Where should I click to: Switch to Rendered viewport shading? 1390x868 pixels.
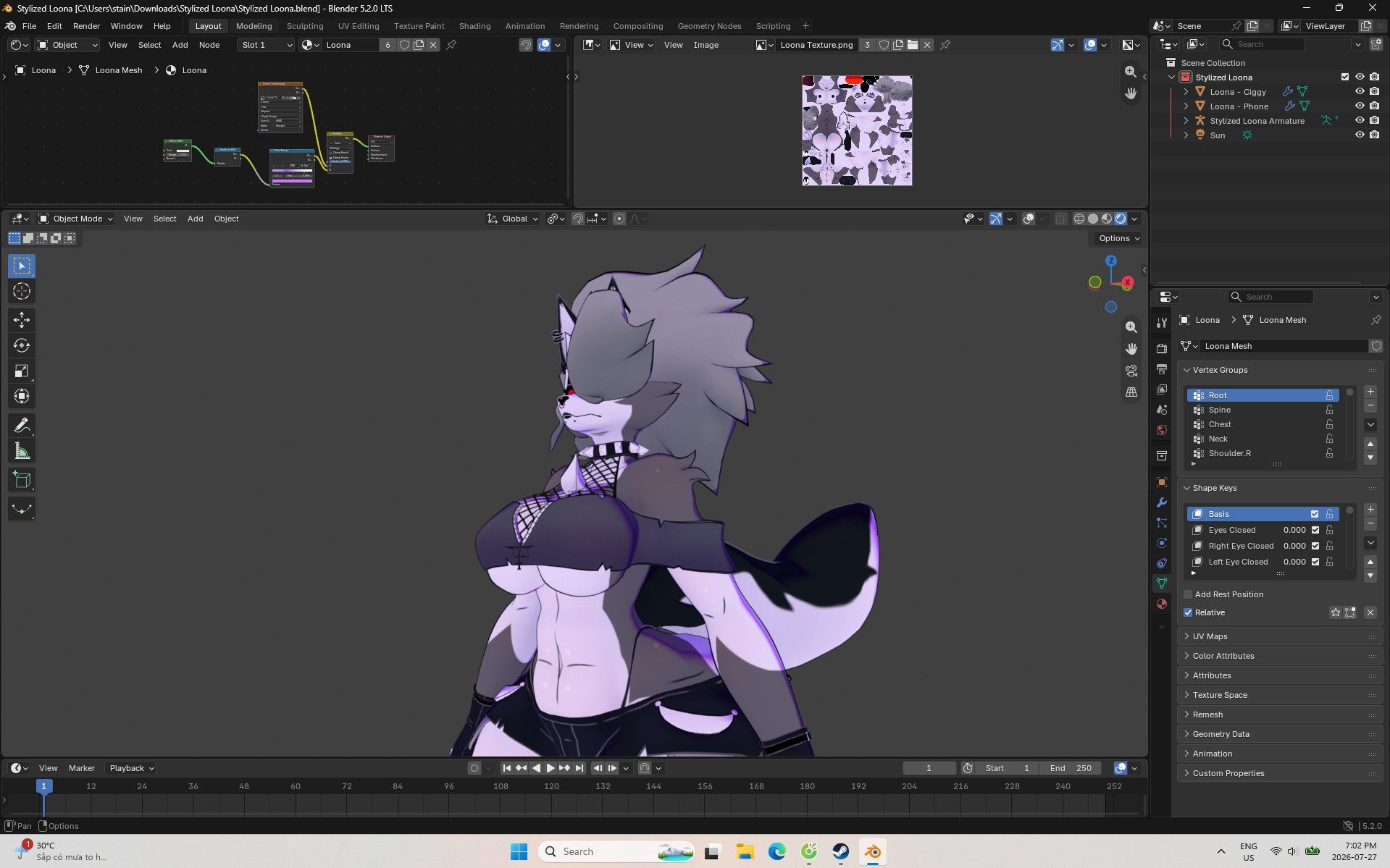click(x=1121, y=219)
